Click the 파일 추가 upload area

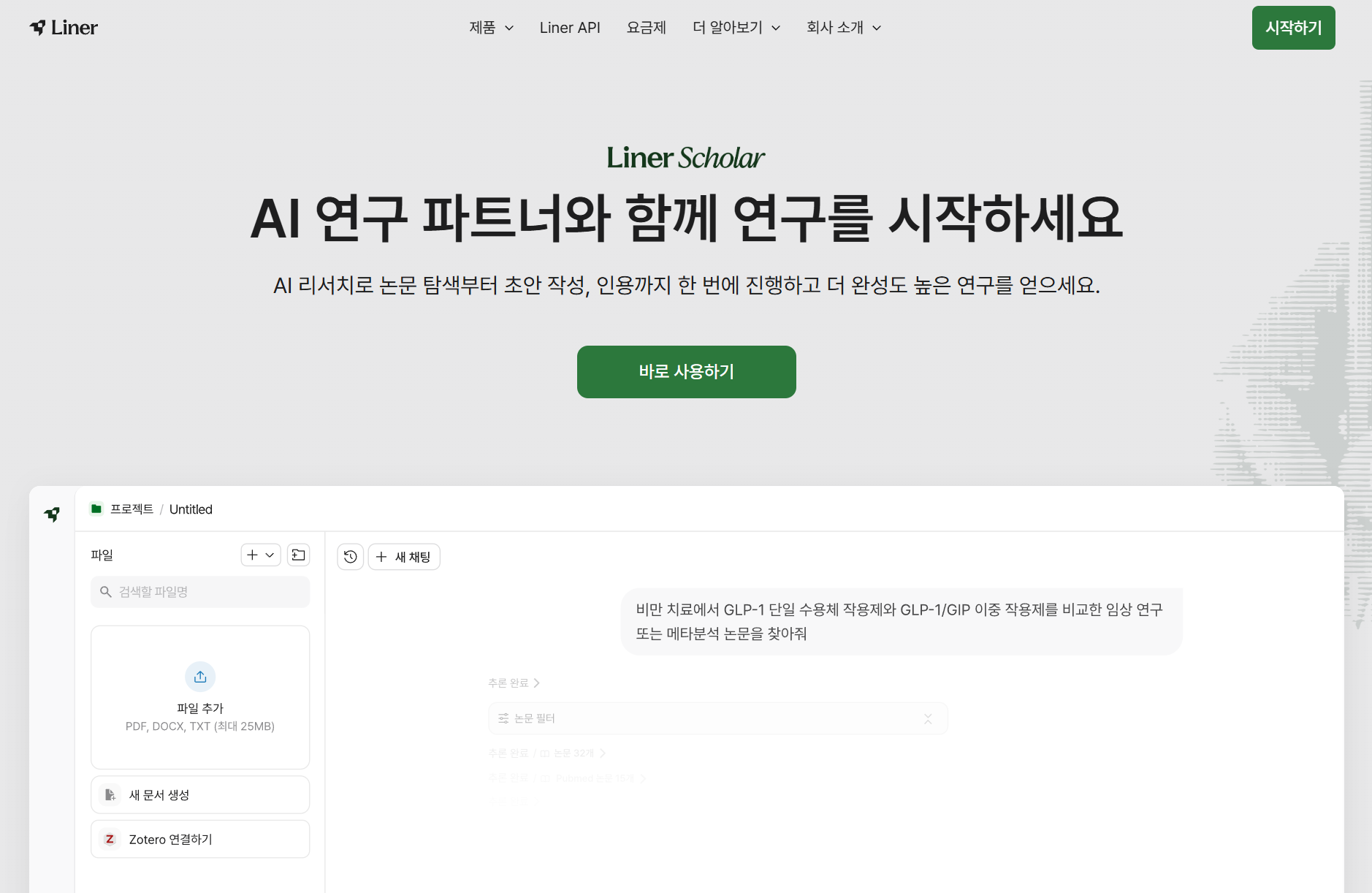tap(200, 697)
